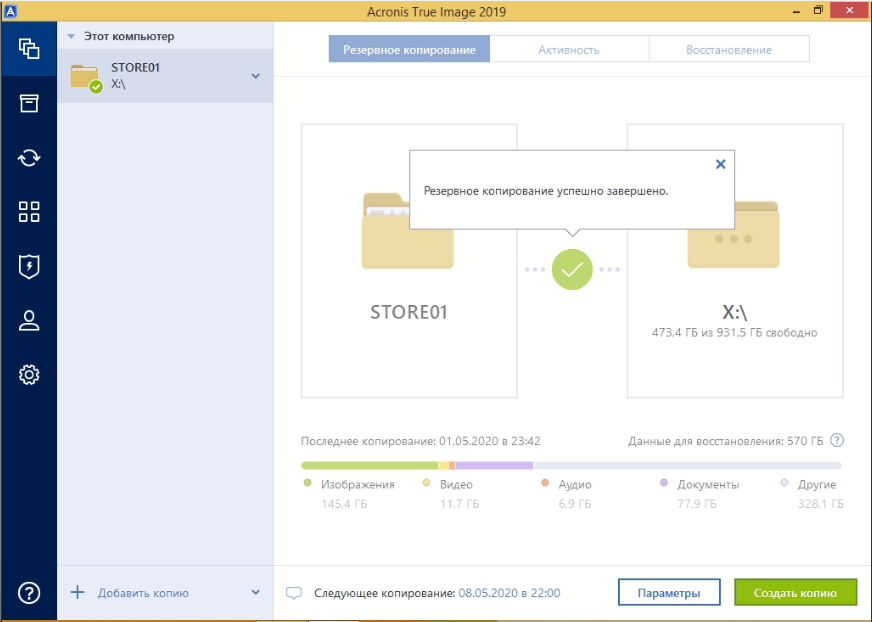The width and height of the screenshot is (872, 622).
Task: Open the Backup section in sidebar
Action: coord(29,49)
